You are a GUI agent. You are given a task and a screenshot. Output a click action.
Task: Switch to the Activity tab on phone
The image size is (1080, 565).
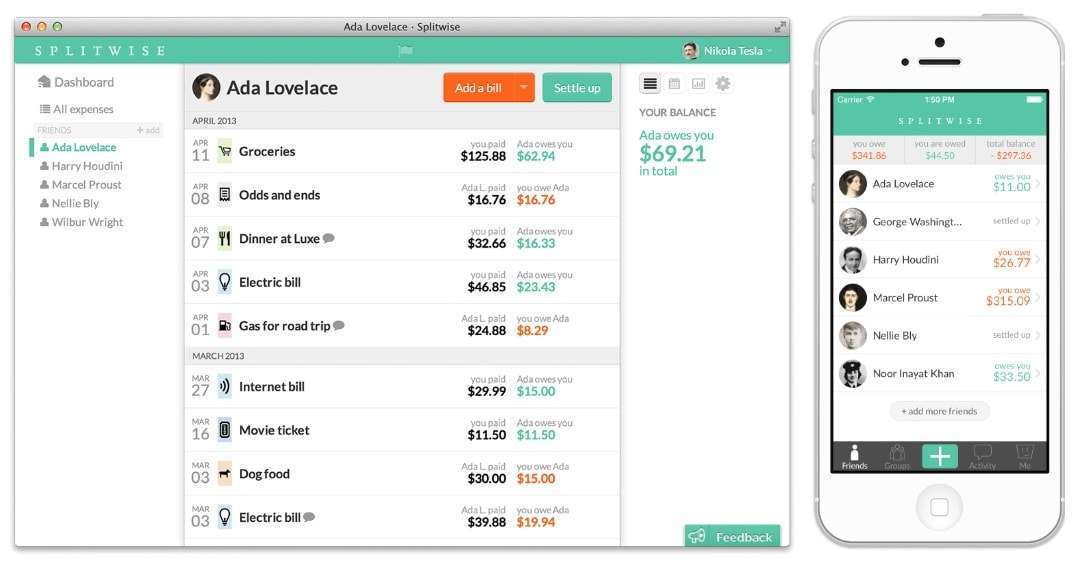(x=982, y=457)
